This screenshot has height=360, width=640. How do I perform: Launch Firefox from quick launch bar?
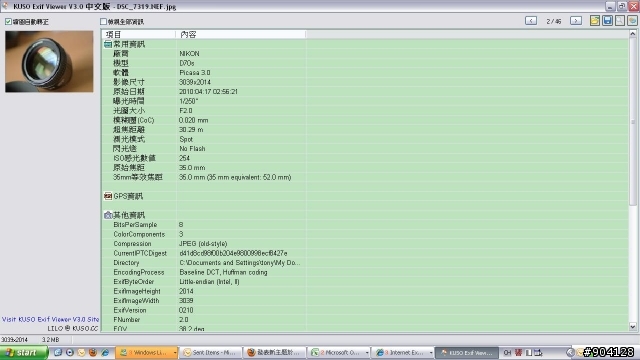pos(93,352)
